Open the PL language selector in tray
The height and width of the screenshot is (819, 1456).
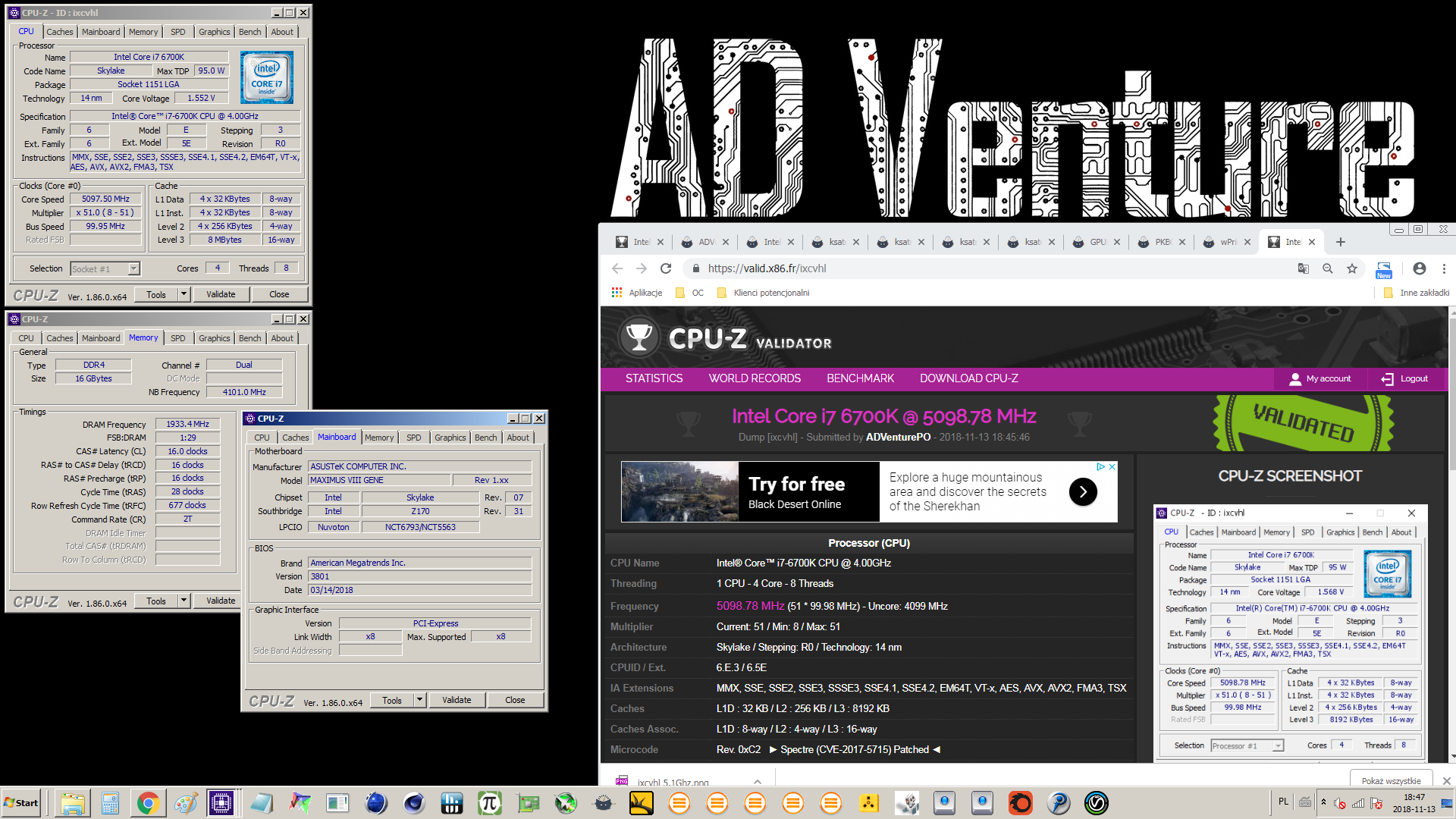pos(1283,802)
